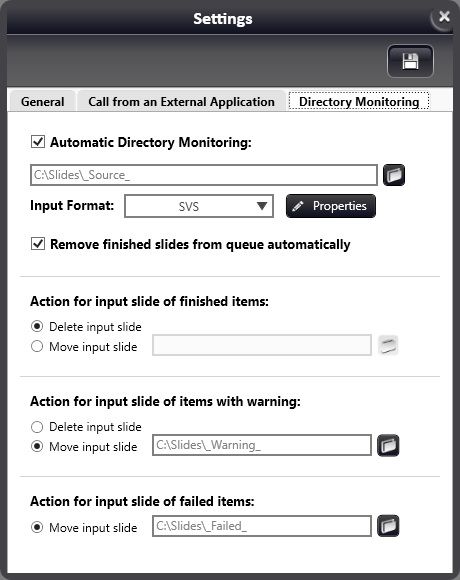460x580 pixels.
Task: Choose Delete input slide for items with warning
Action: pyautogui.click(x=37, y=426)
